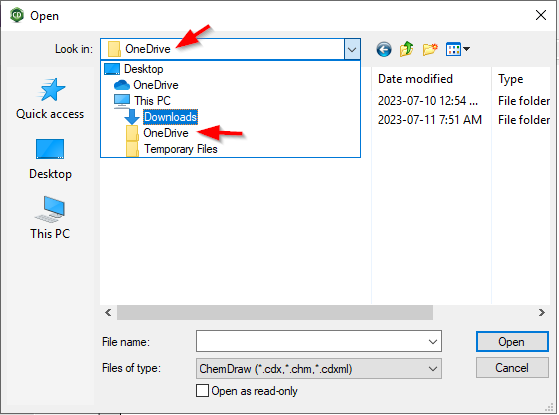Enable Open as read-only checkbox
This screenshot has width=559, height=415.
(202, 391)
